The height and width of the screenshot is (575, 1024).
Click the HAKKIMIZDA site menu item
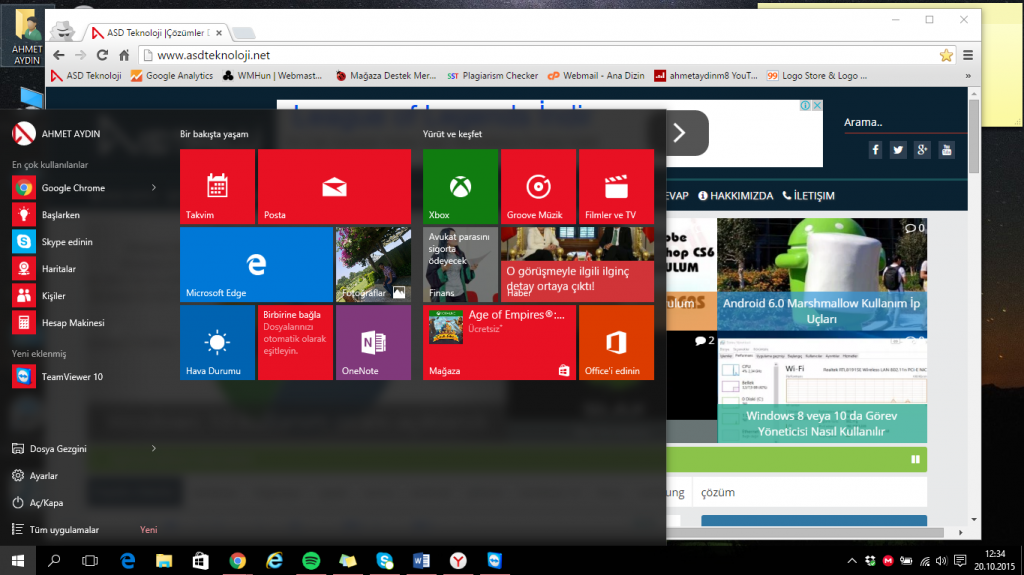coord(735,196)
